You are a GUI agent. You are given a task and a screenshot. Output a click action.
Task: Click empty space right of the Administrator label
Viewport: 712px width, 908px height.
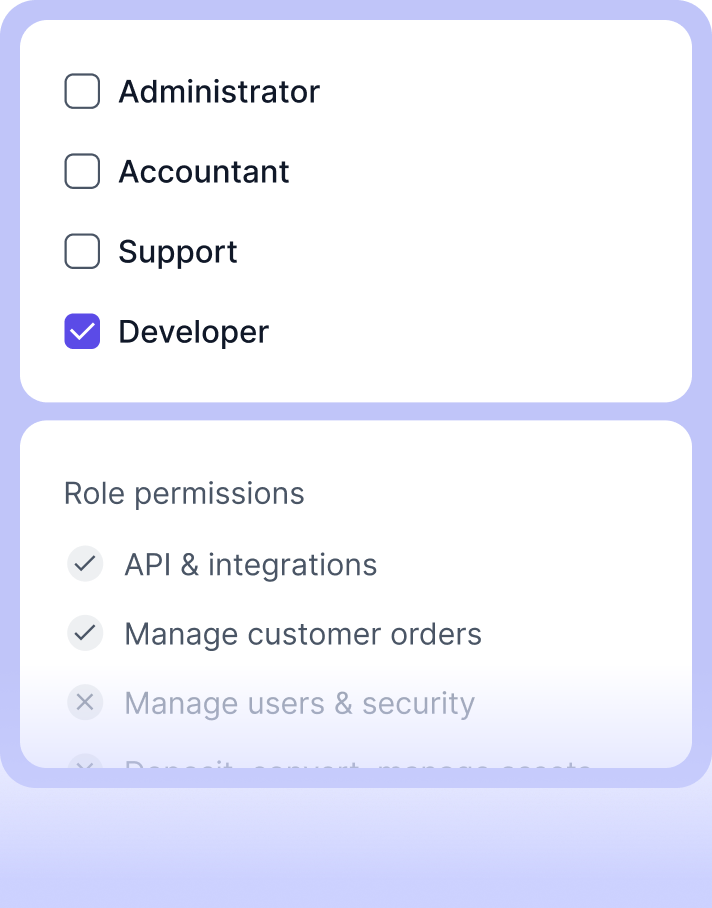[x=500, y=92]
